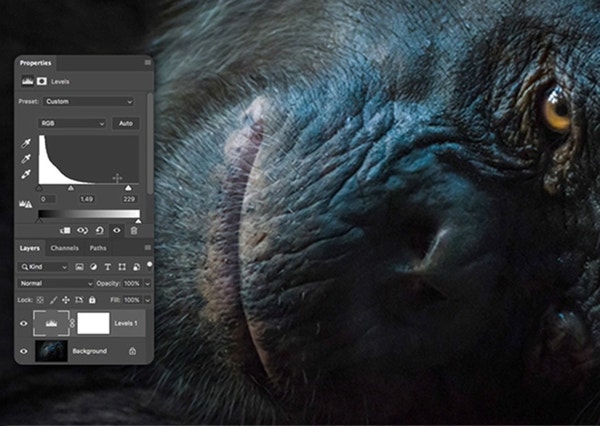Open the Fill slider dropdown arrow

[x=147, y=300]
